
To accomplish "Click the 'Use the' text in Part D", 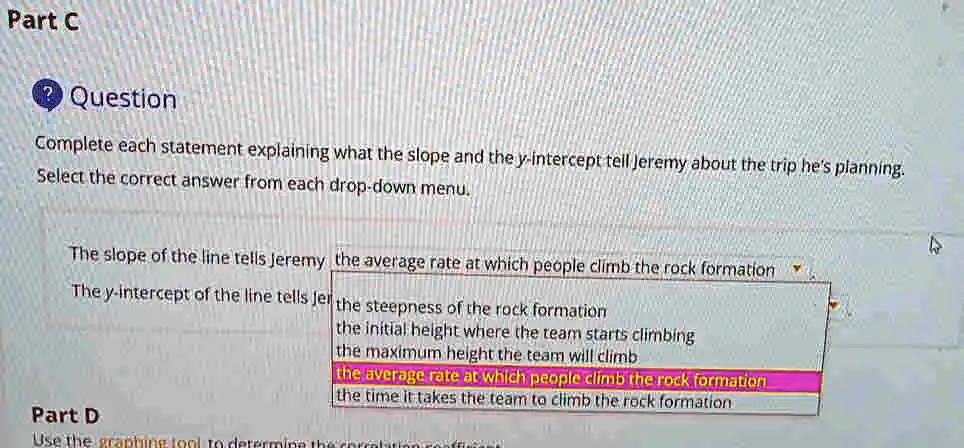I will point(63,441).
